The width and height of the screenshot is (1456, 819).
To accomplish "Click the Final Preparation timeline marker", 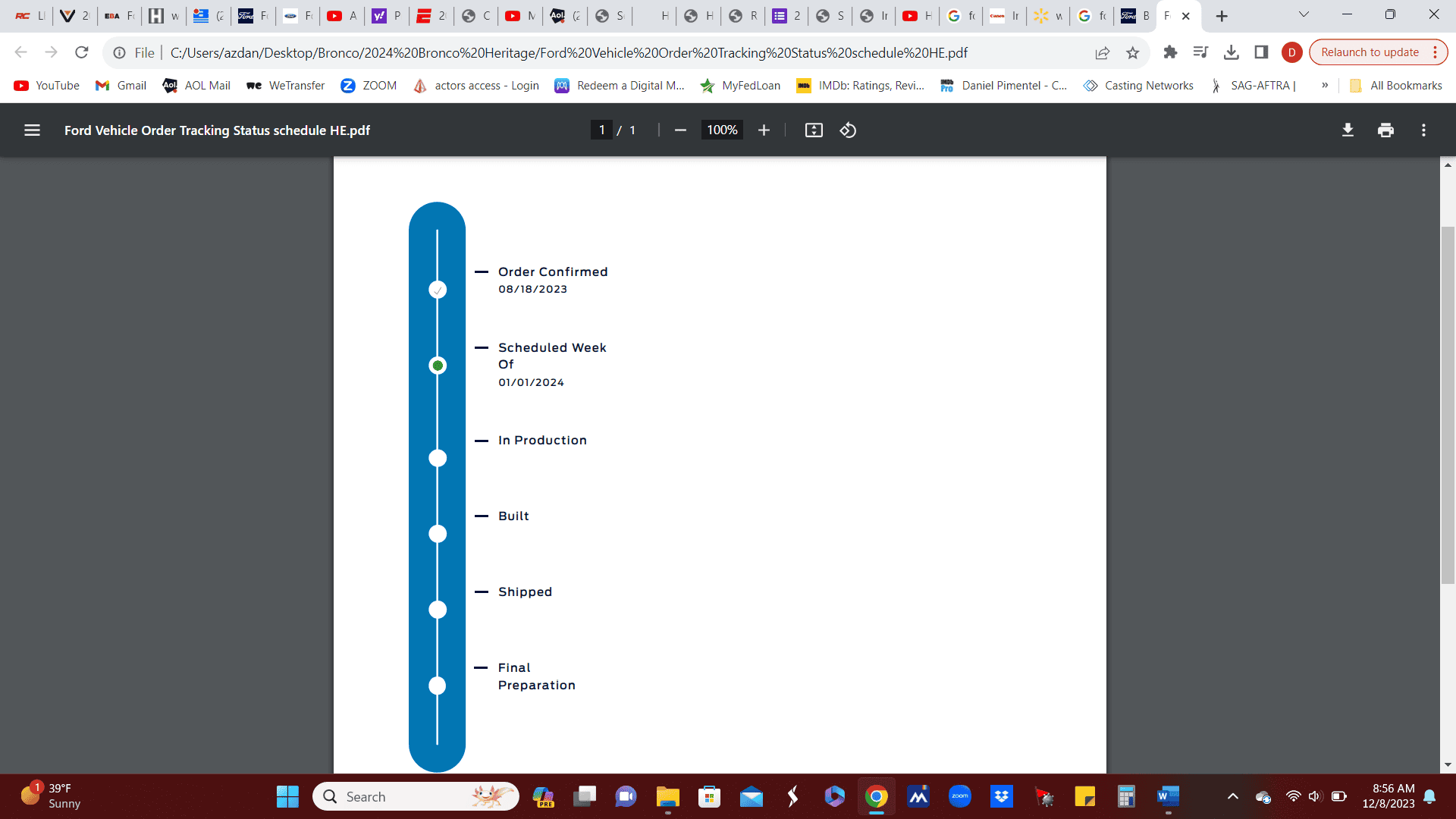I will [x=438, y=686].
